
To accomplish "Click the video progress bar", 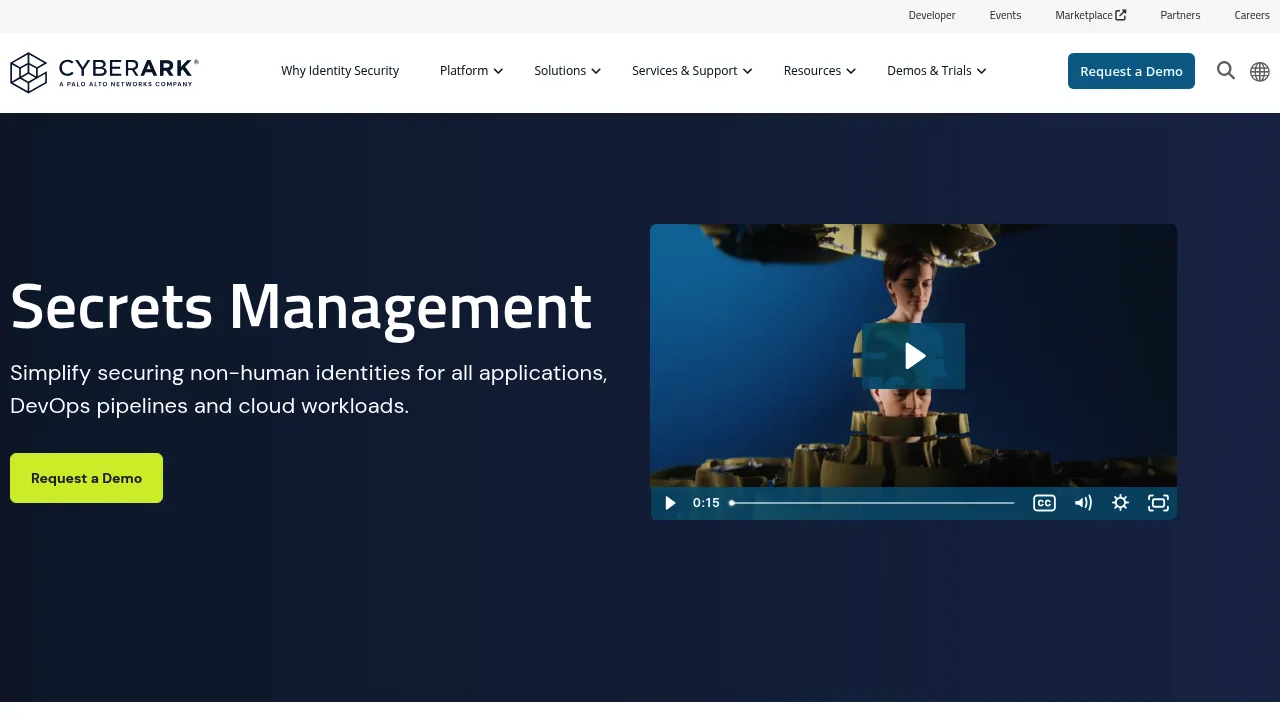I will [872, 503].
